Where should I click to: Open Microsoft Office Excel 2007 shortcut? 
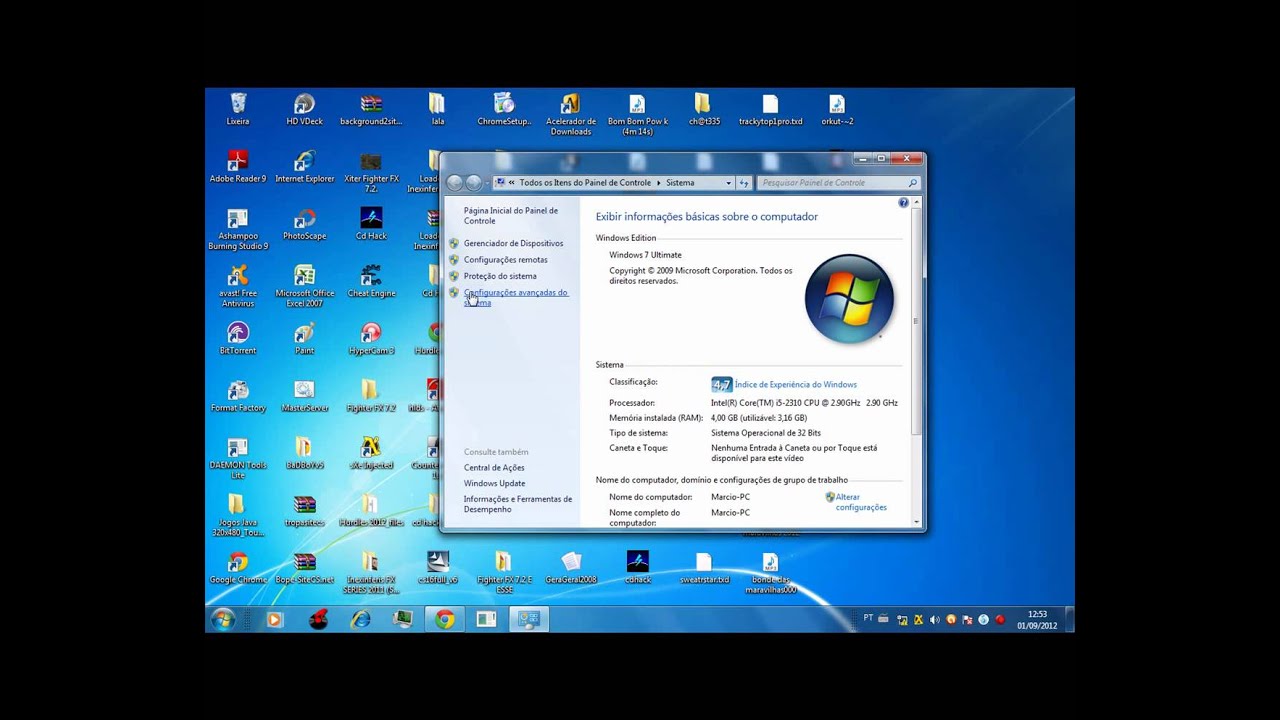tap(305, 286)
